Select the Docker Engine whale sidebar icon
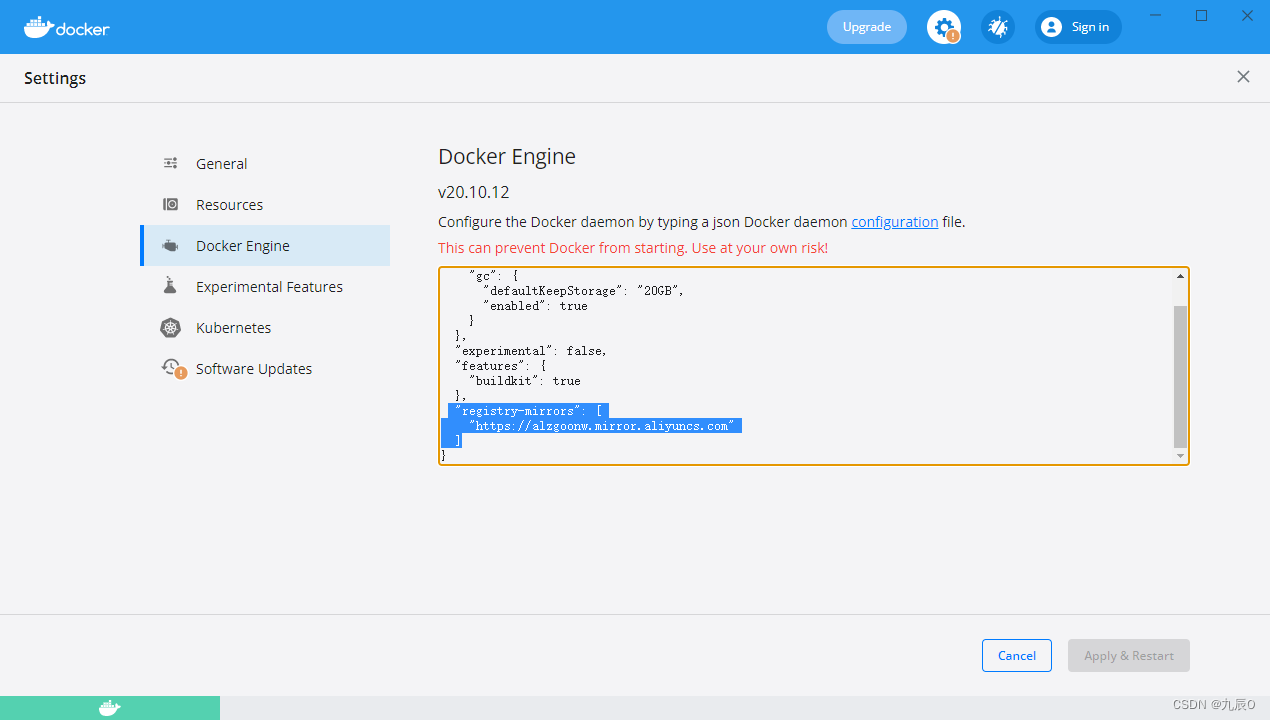The image size is (1270, 720). (170, 245)
